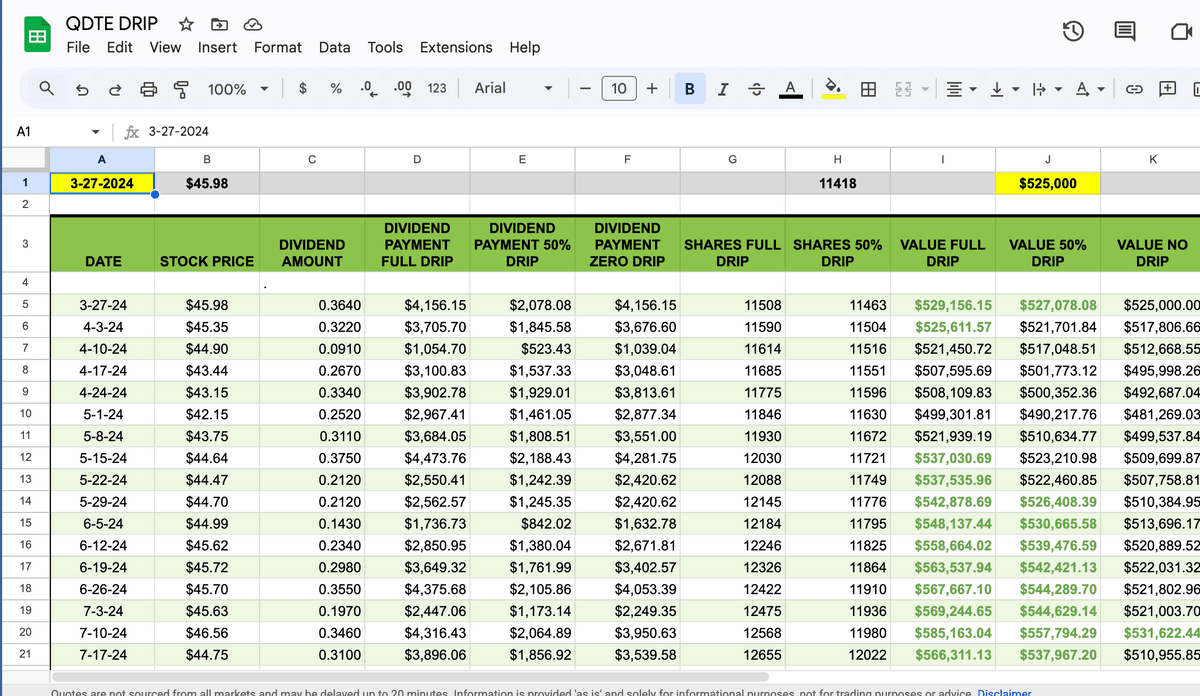Open more number formats (123)
This screenshot has width=1200, height=696.
[437, 88]
